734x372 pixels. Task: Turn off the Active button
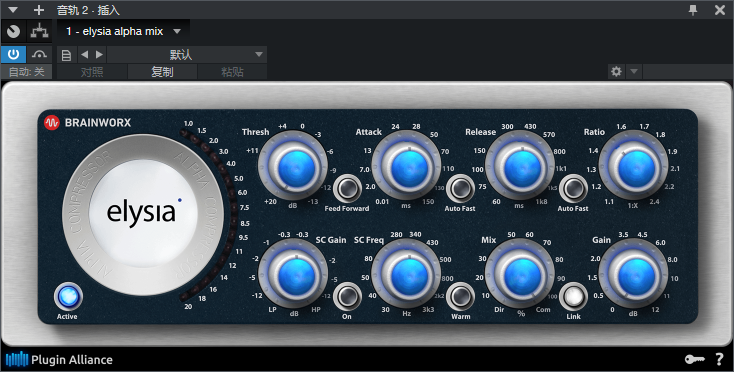[68, 297]
